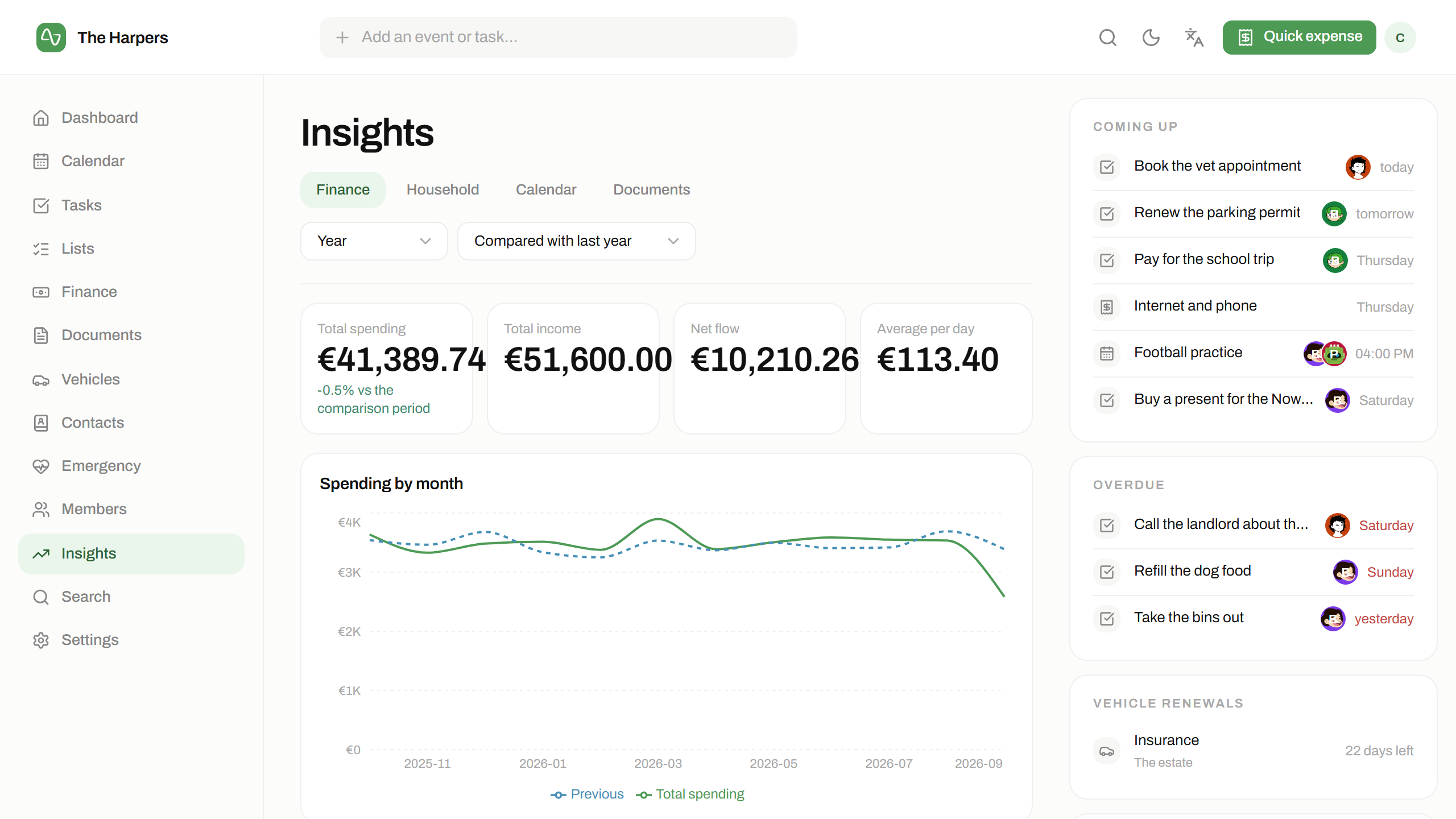Open the Football practice event
The height and width of the screenshot is (819, 1456).
point(1254,353)
